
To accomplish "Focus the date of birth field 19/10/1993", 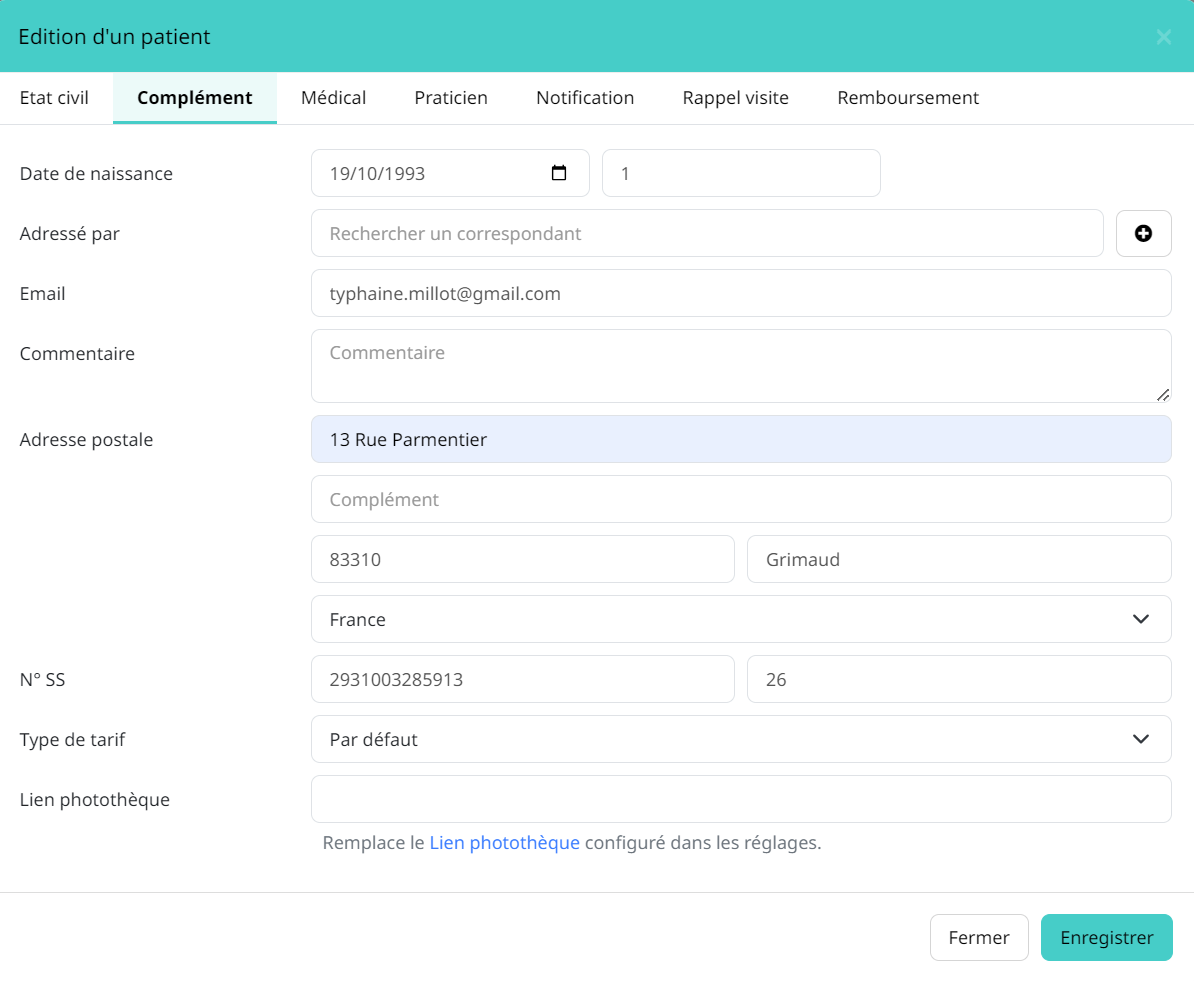I will click(x=450, y=173).
